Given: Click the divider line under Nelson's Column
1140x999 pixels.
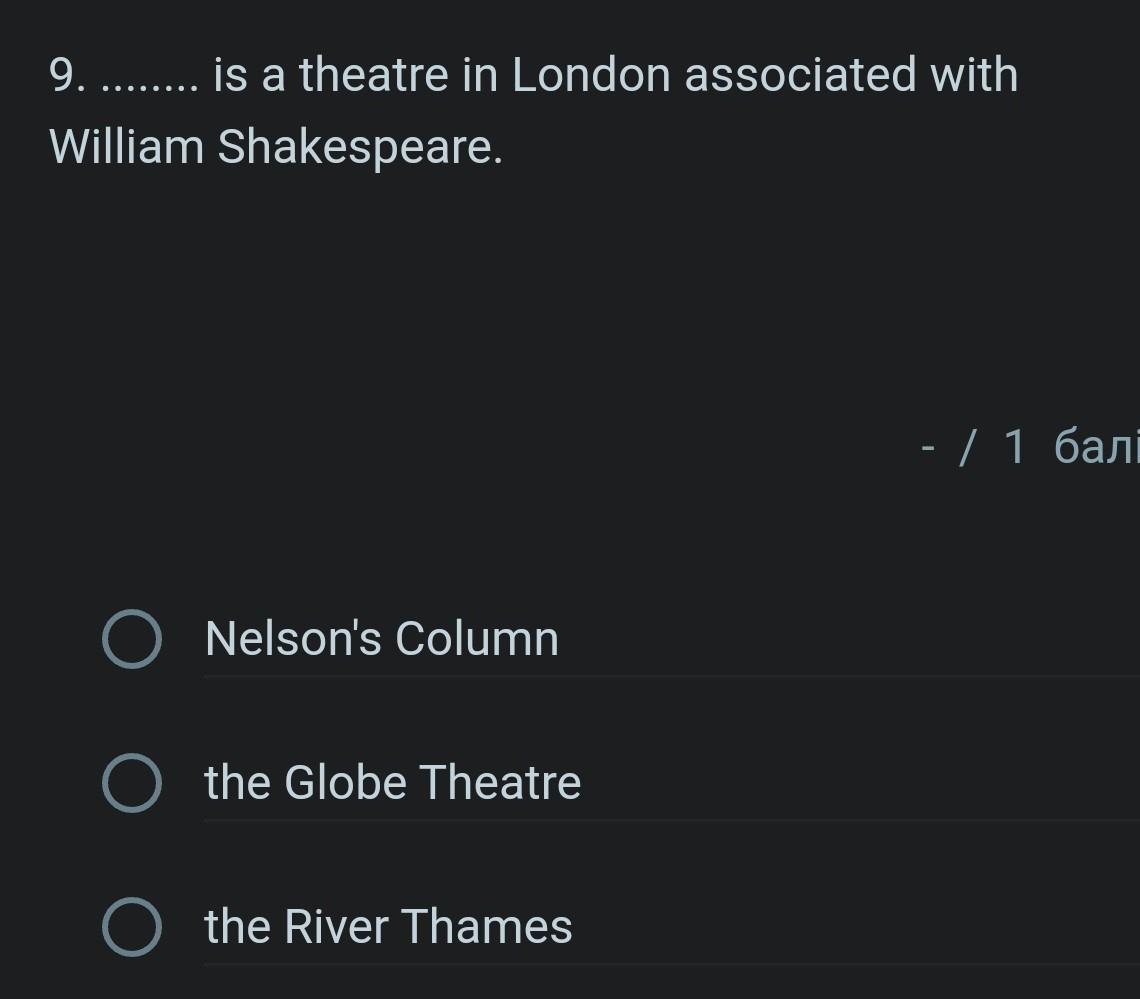Looking at the screenshot, I should (x=670, y=677).
